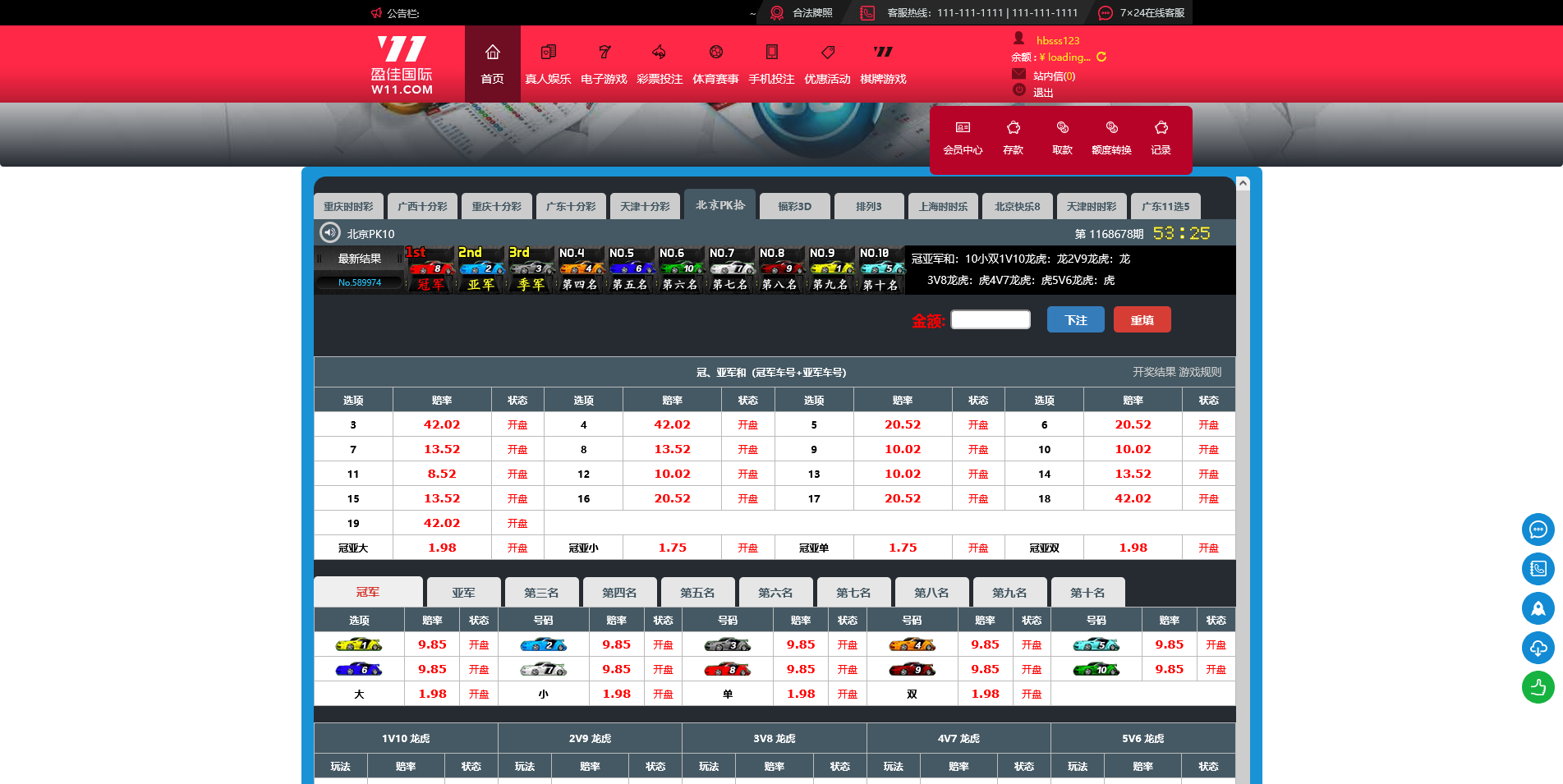Click the 7×24在线客服 chat icon
This screenshot has height=784, width=1563.
click(1106, 13)
